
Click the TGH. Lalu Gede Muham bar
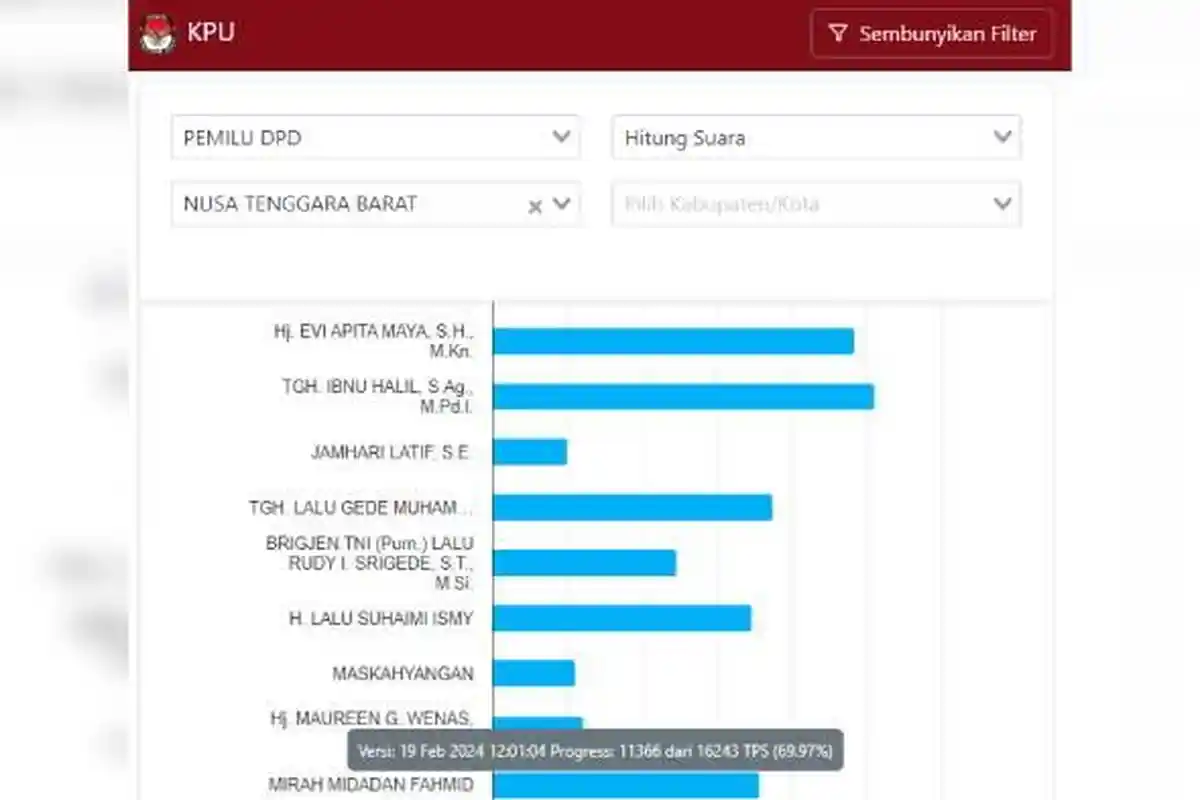point(631,508)
